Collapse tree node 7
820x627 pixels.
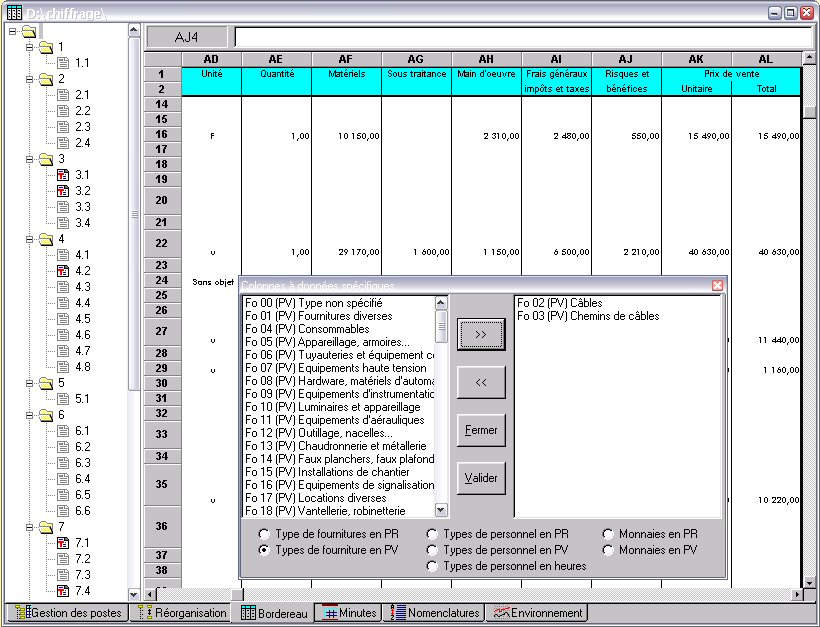[x=29, y=527]
